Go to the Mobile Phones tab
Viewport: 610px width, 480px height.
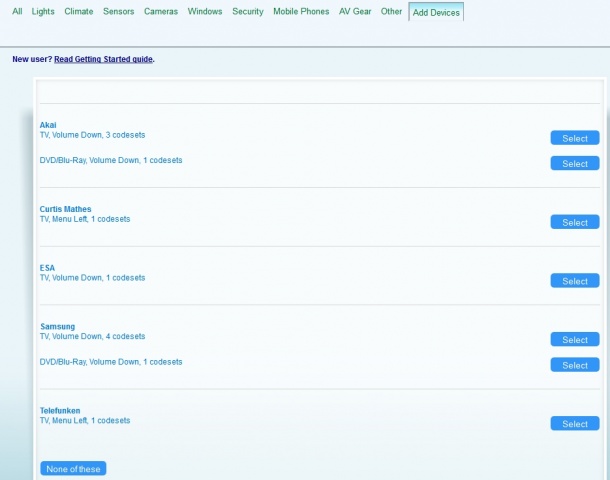point(301,12)
